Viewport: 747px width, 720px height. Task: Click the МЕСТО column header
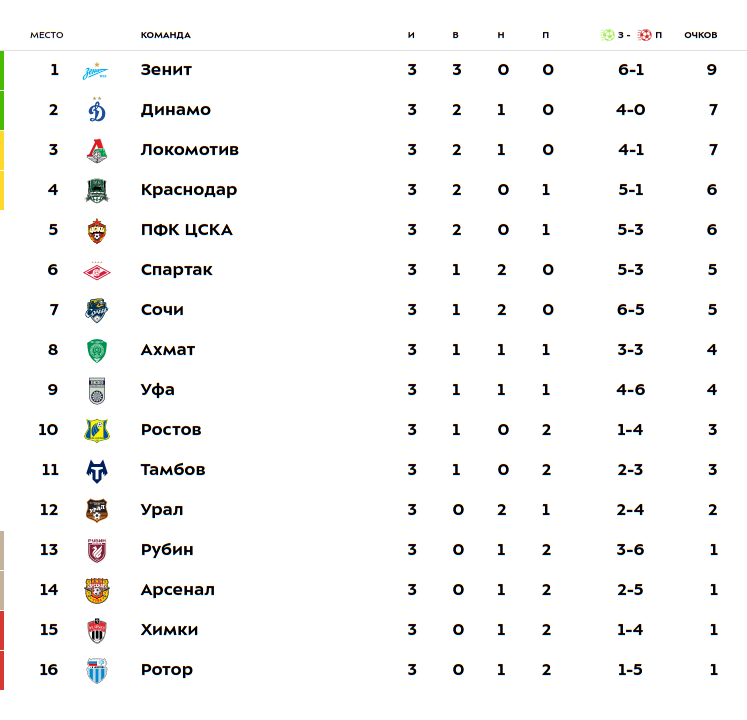(46, 35)
